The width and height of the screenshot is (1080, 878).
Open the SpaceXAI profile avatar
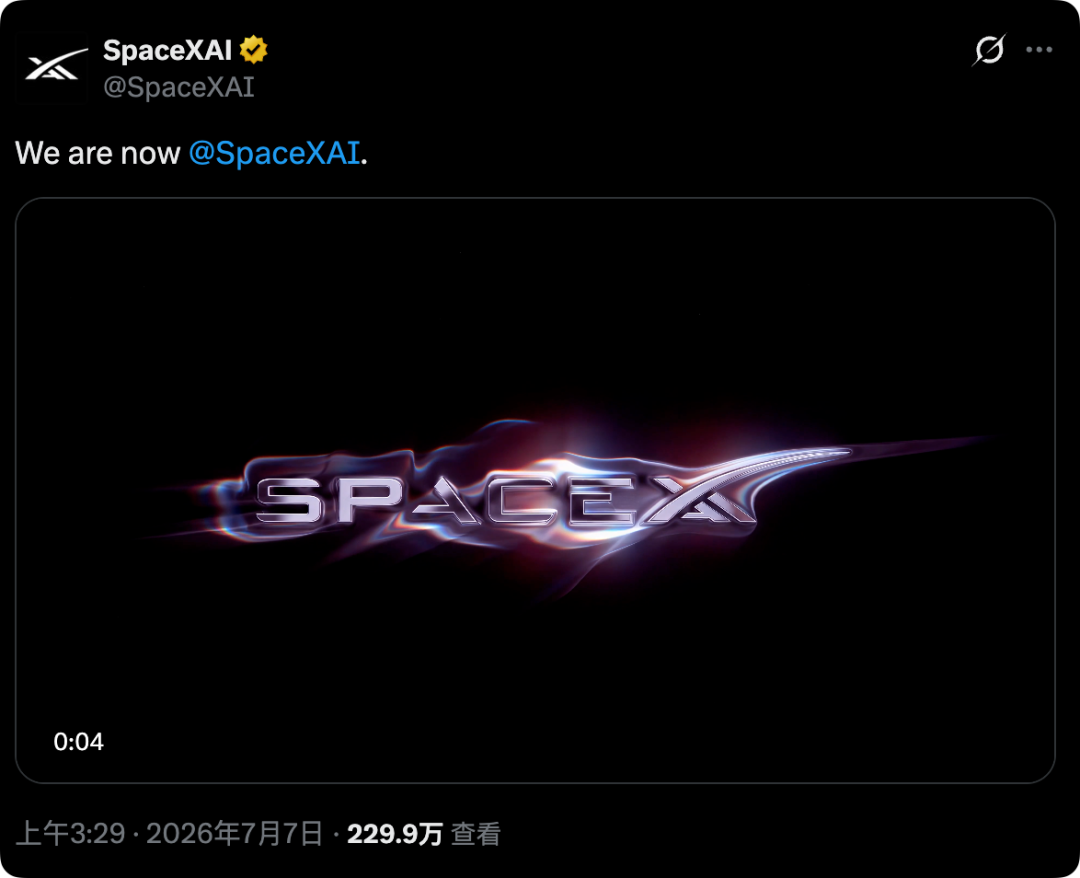tap(52, 66)
